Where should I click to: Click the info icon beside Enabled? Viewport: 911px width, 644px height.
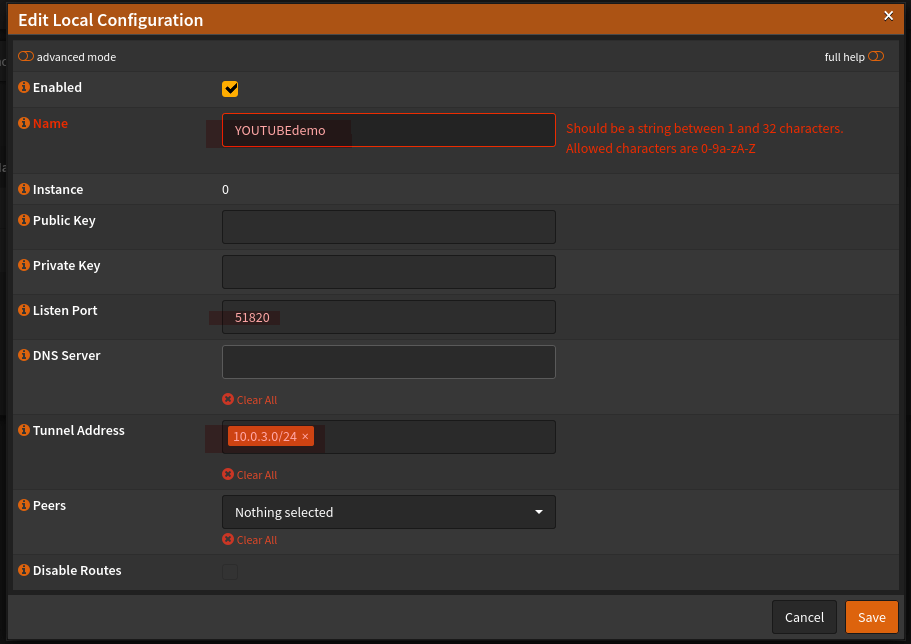coord(24,88)
